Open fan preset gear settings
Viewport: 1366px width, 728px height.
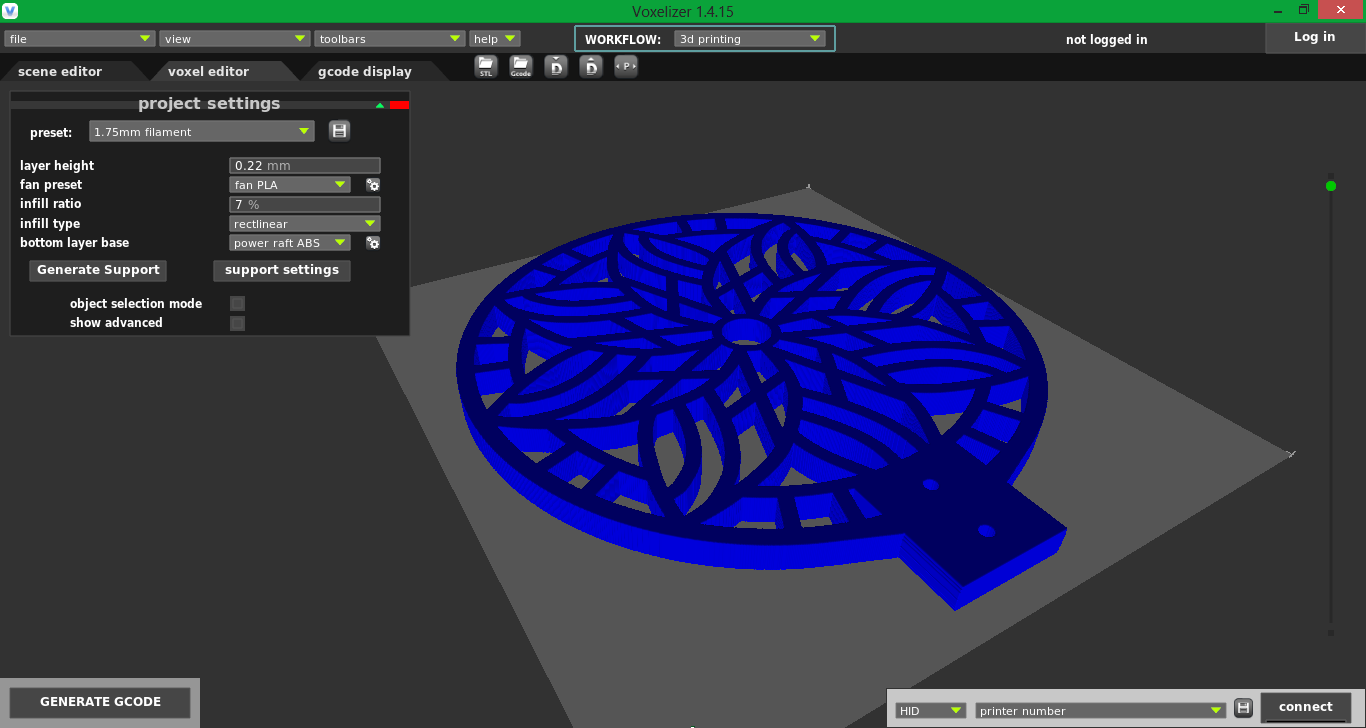373,185
